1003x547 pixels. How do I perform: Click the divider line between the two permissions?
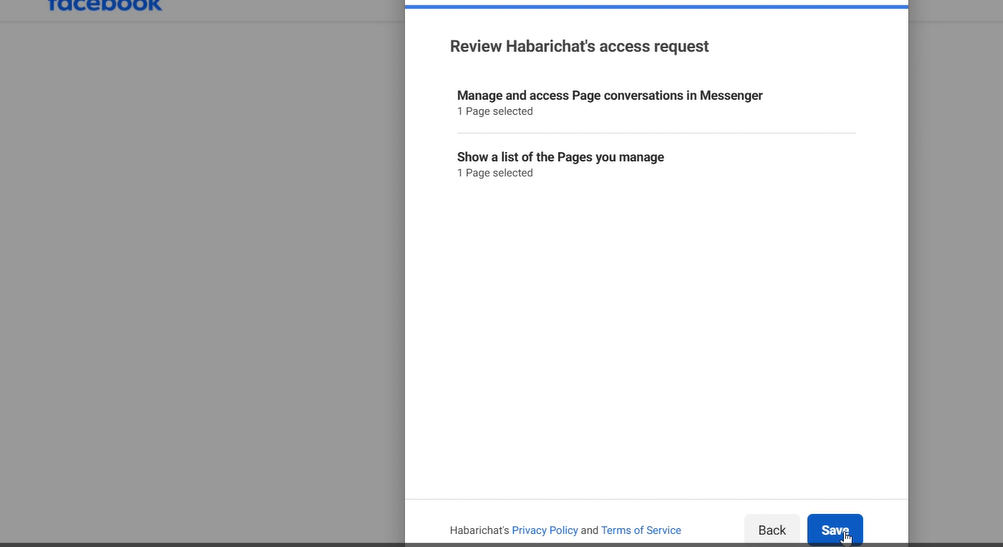(x=656, y=133)
